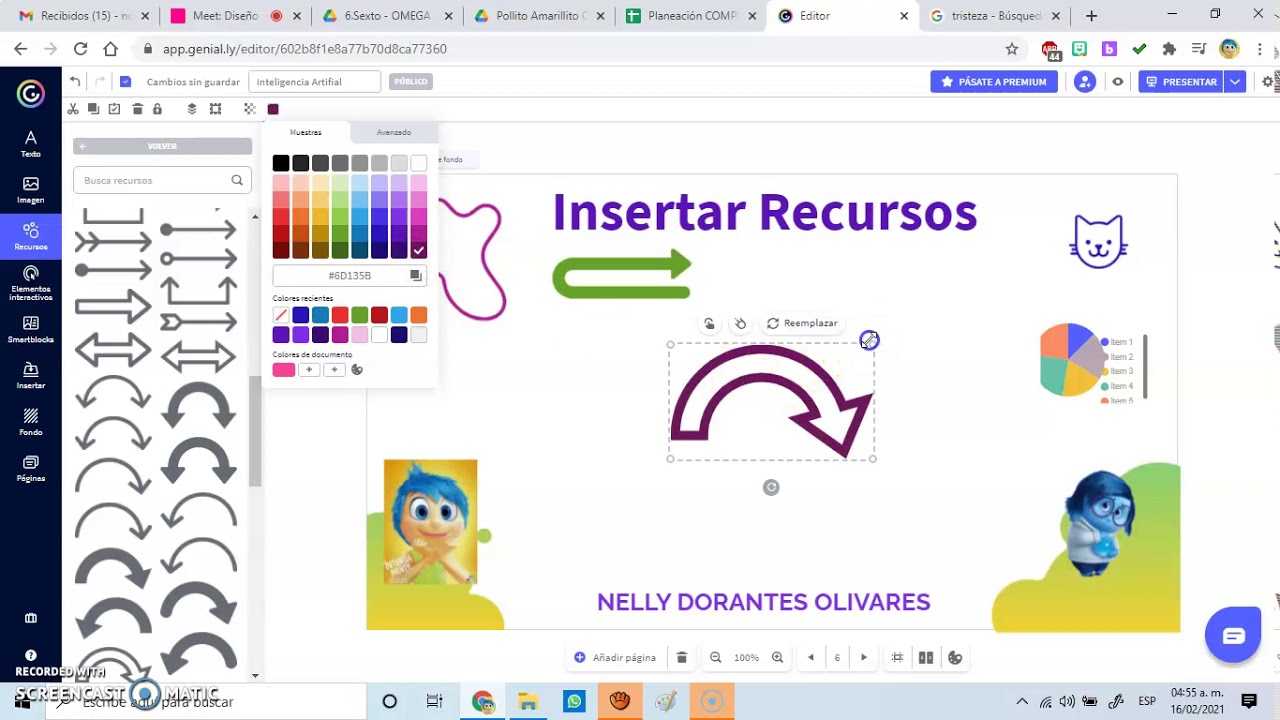Click the Busca recursos search field
Viewport: 1280px width, 720px height.
(x=162, y=180)
